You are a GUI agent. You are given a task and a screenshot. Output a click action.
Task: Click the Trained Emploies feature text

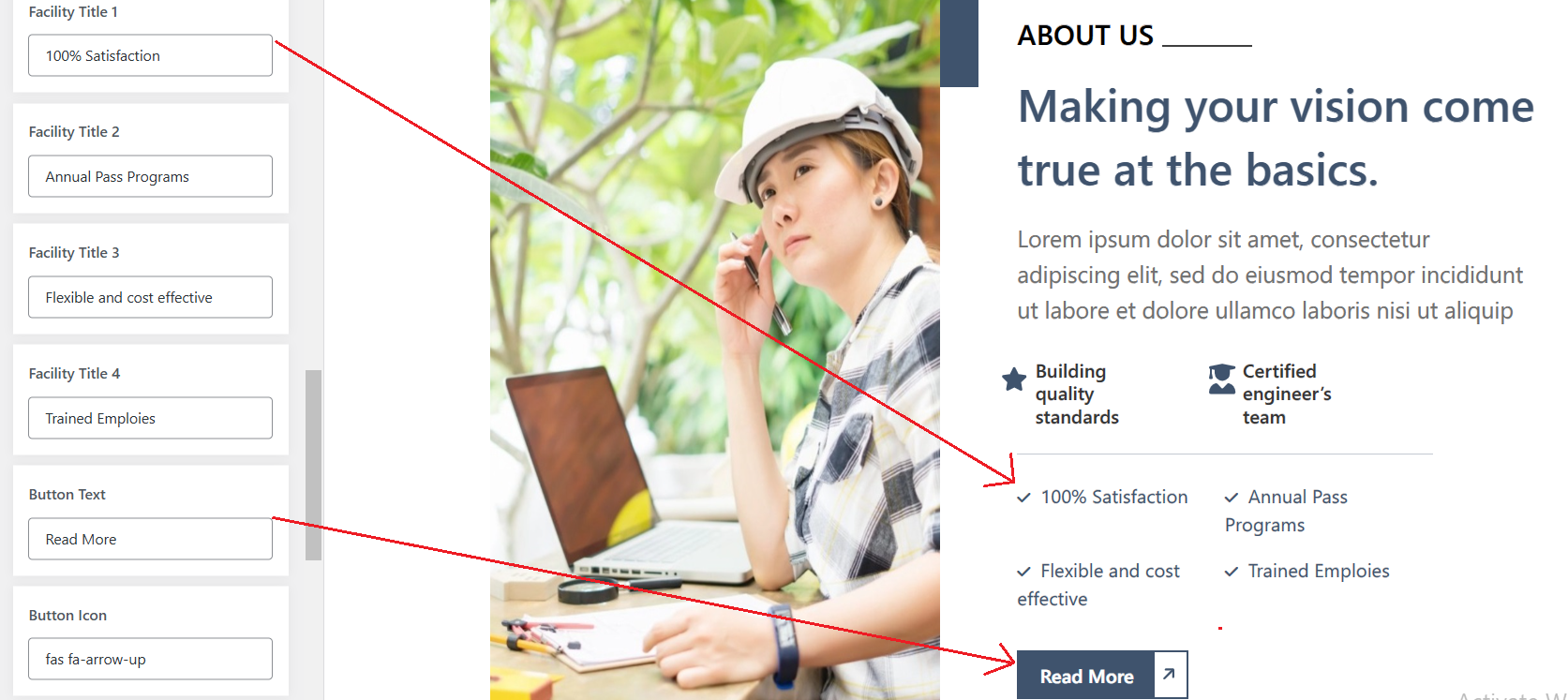(1319, 572)
